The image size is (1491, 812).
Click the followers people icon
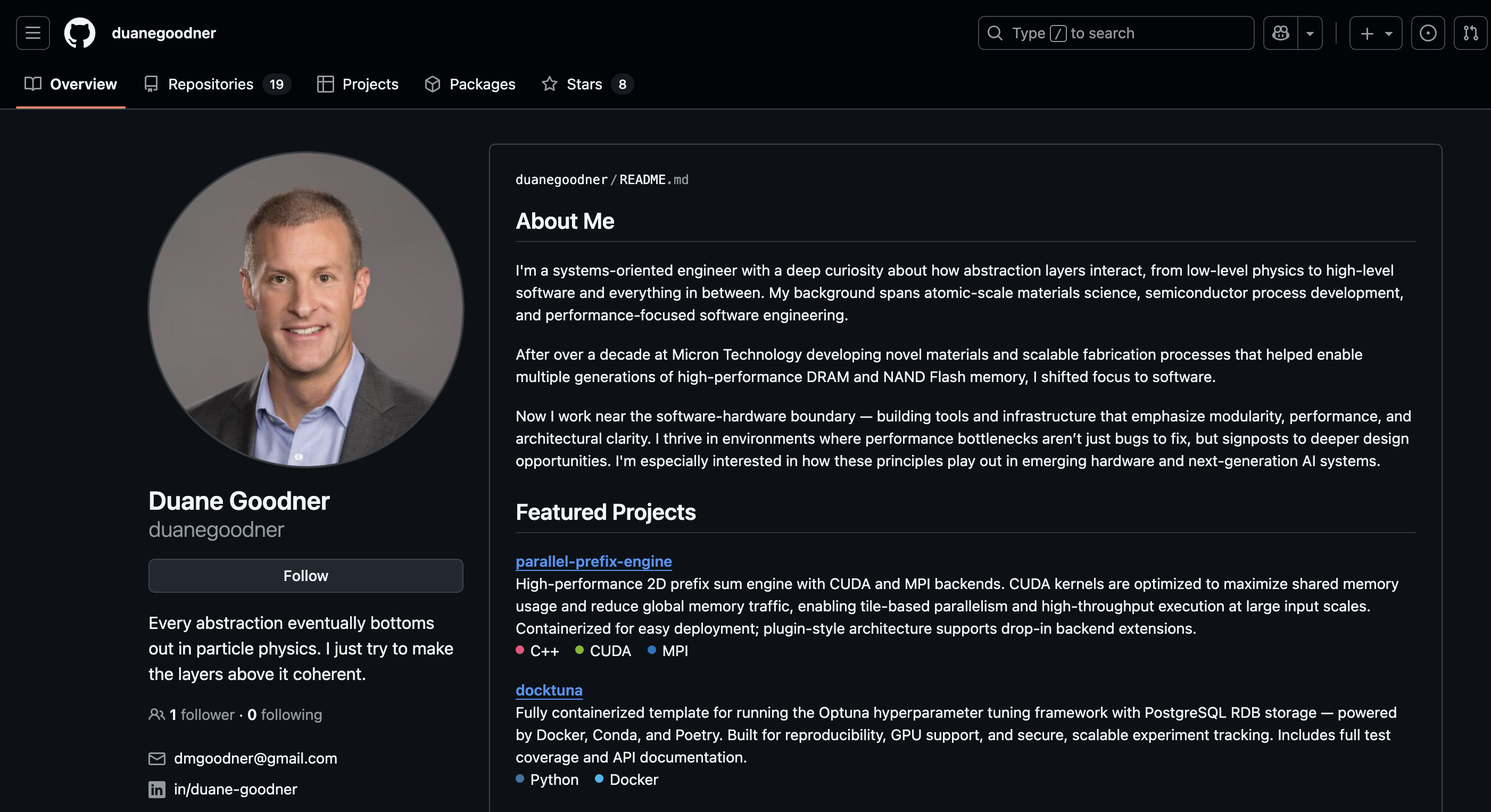click(156, 715)
